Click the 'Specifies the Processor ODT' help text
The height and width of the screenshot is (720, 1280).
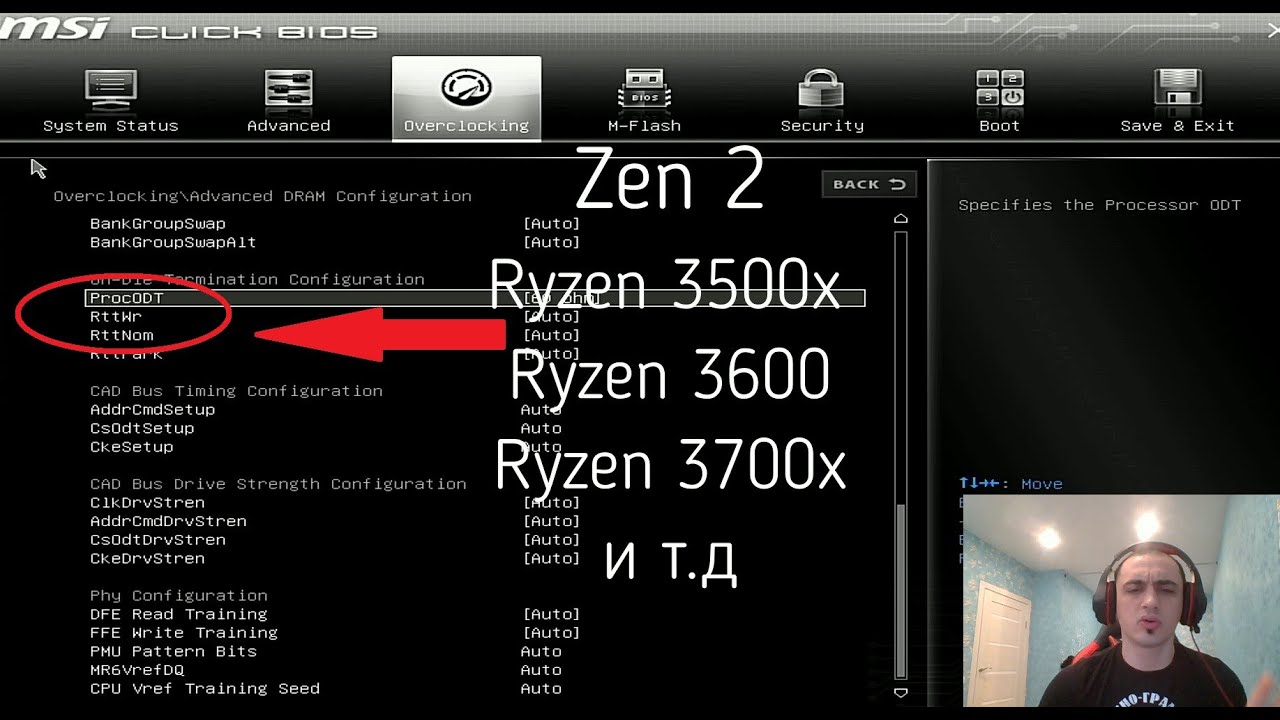click(1099, 205)
